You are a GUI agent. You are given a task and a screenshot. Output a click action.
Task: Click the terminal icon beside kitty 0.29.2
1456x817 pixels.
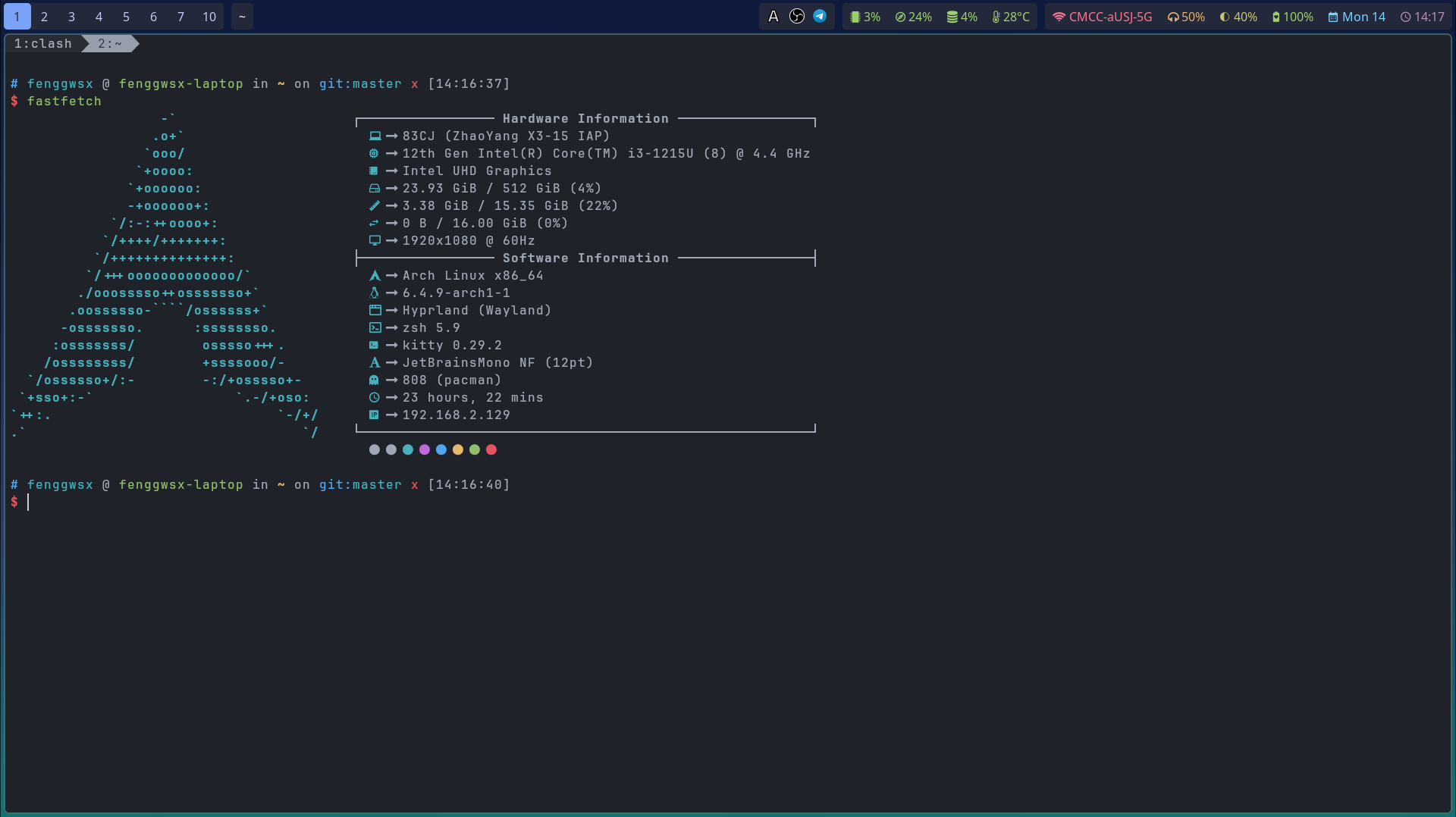(x=374, y=346)
